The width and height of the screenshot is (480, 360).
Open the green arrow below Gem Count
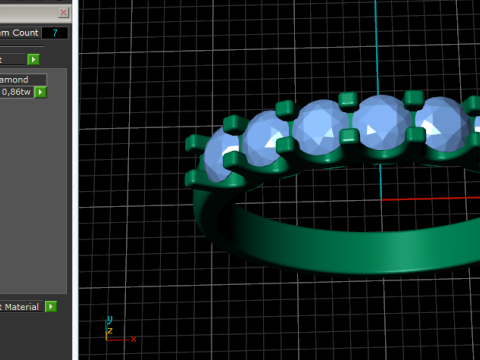pyautogui.click(x=33, y=60)
